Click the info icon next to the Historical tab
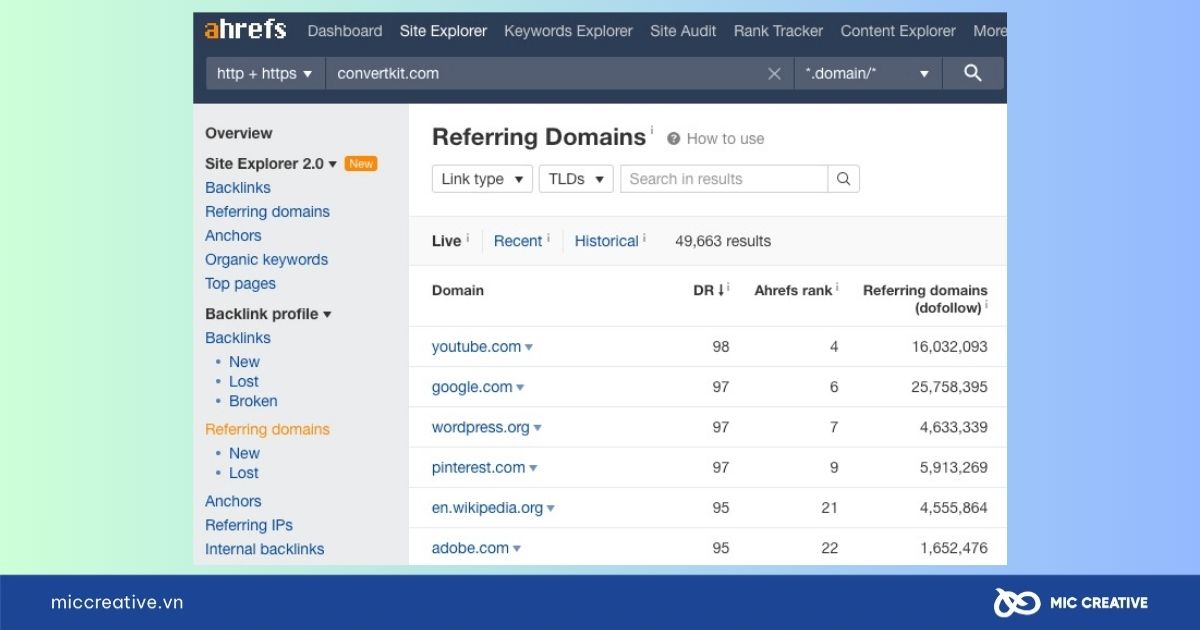 point(644,238)
